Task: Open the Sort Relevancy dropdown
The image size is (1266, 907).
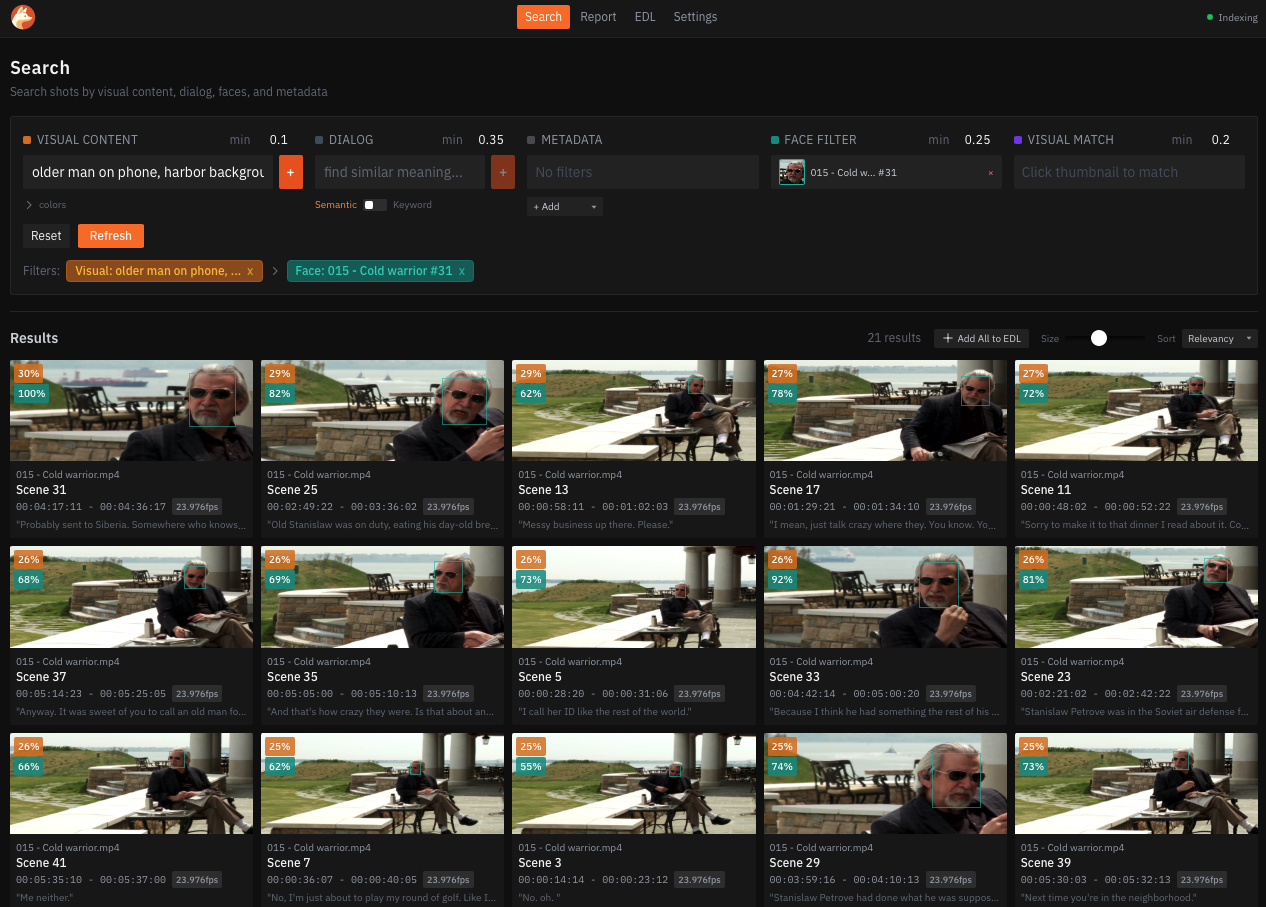Action: point(1219,339)
